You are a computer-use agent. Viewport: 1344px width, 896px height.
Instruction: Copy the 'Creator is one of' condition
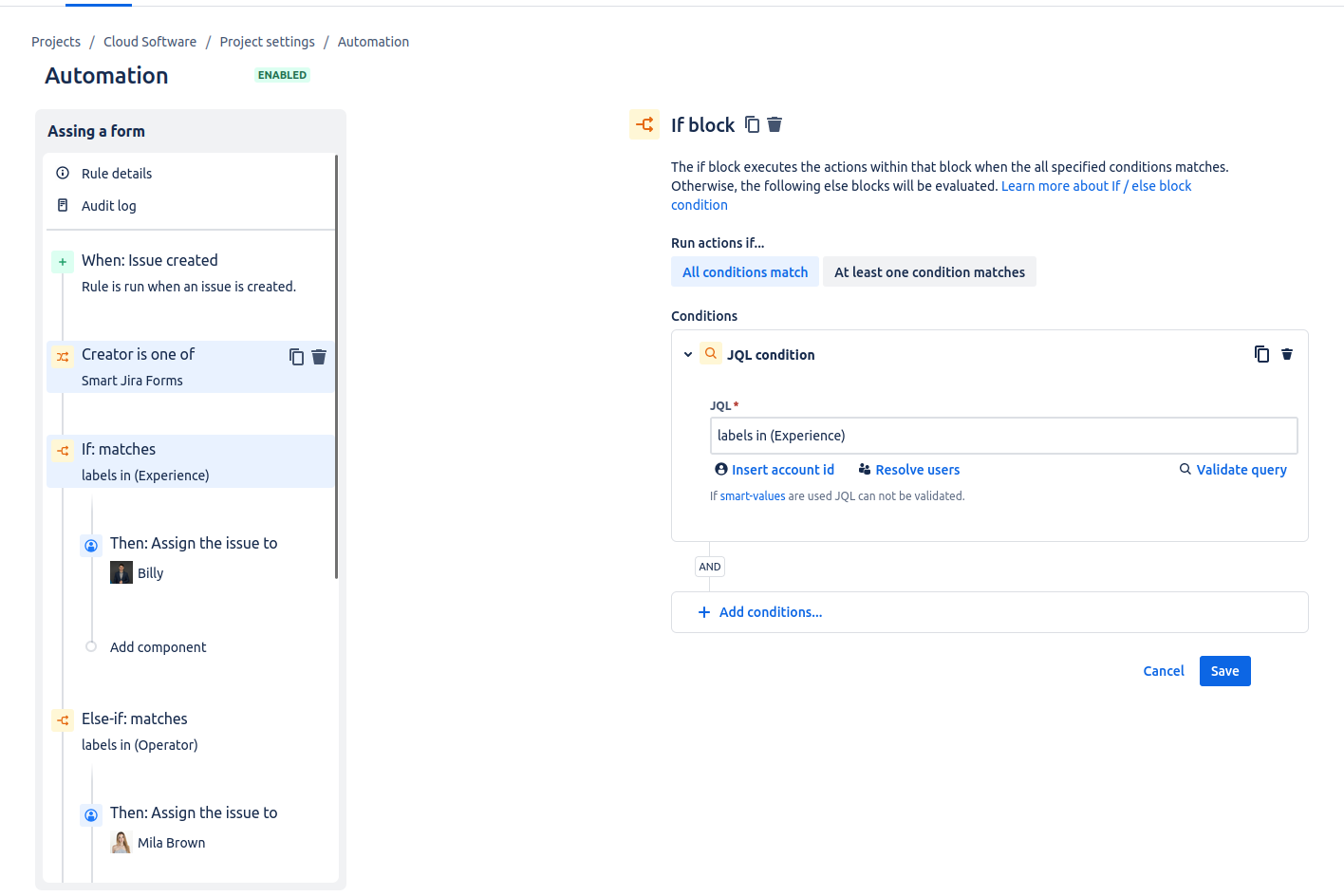tap(296, 357)
